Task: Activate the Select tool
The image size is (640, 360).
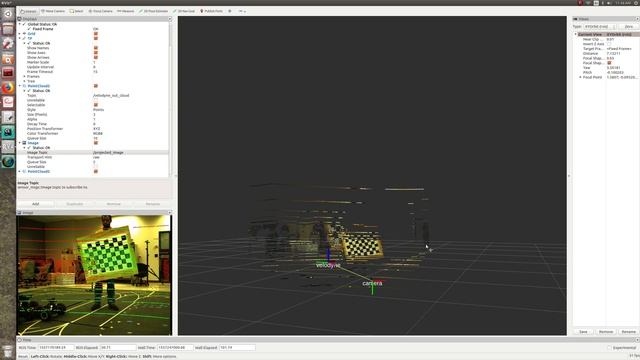Action: (x=76, y=11)
